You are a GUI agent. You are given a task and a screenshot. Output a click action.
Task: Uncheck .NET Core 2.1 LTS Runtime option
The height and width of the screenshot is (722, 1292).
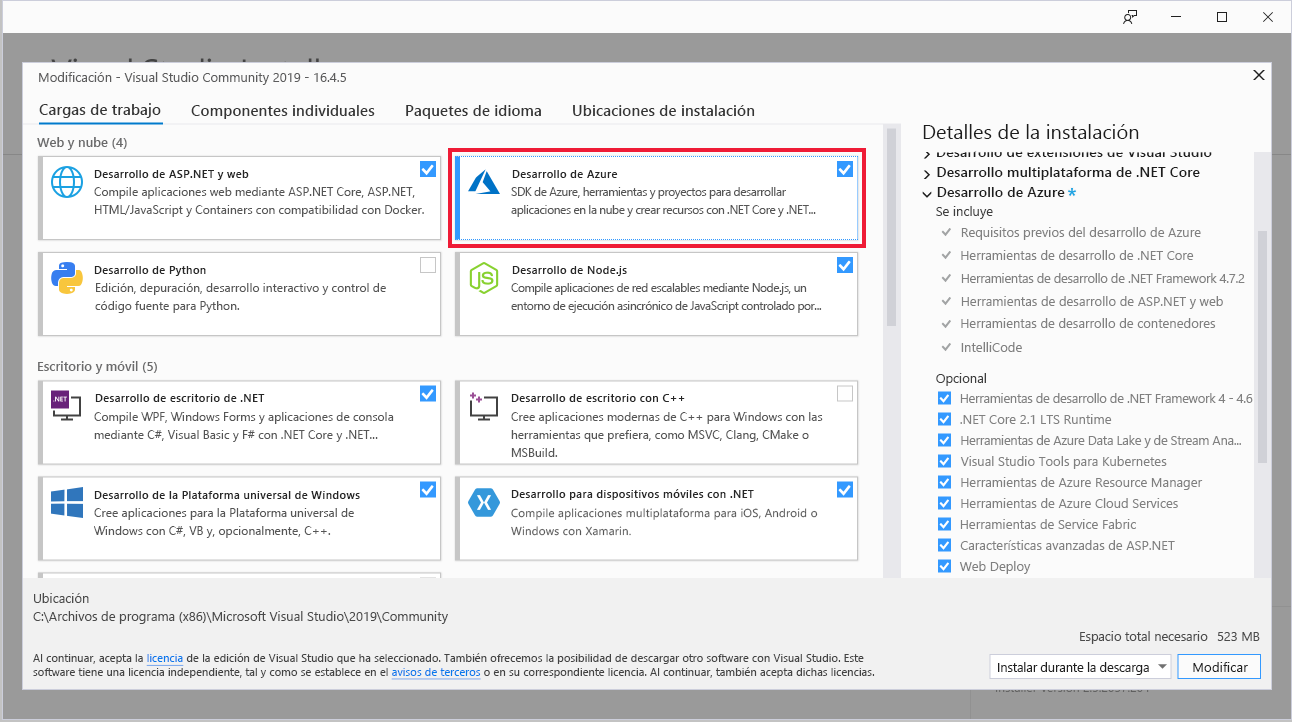(x=944, y=419)
